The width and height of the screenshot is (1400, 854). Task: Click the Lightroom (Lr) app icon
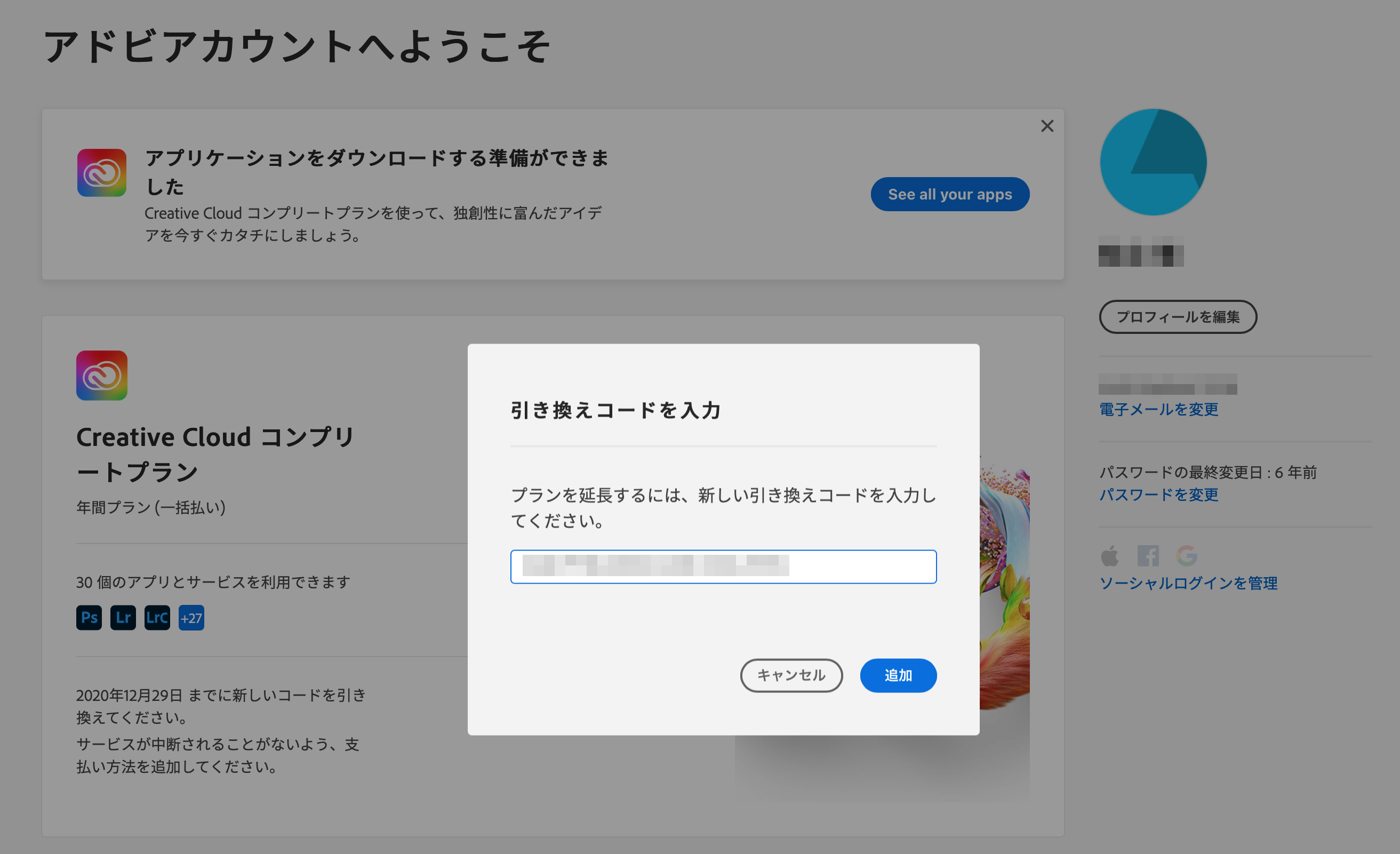123,618
